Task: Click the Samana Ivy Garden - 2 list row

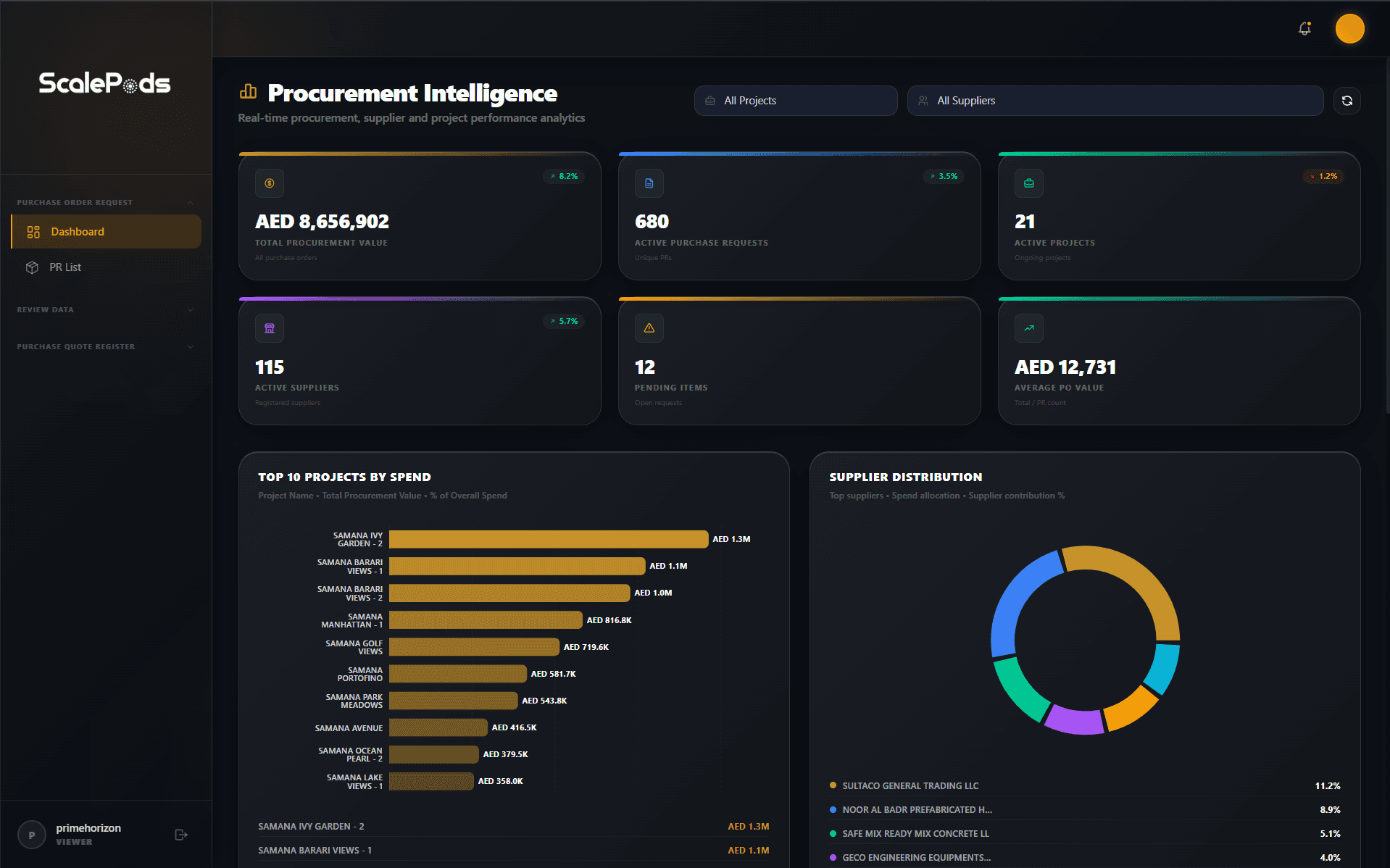Action: 514,826
